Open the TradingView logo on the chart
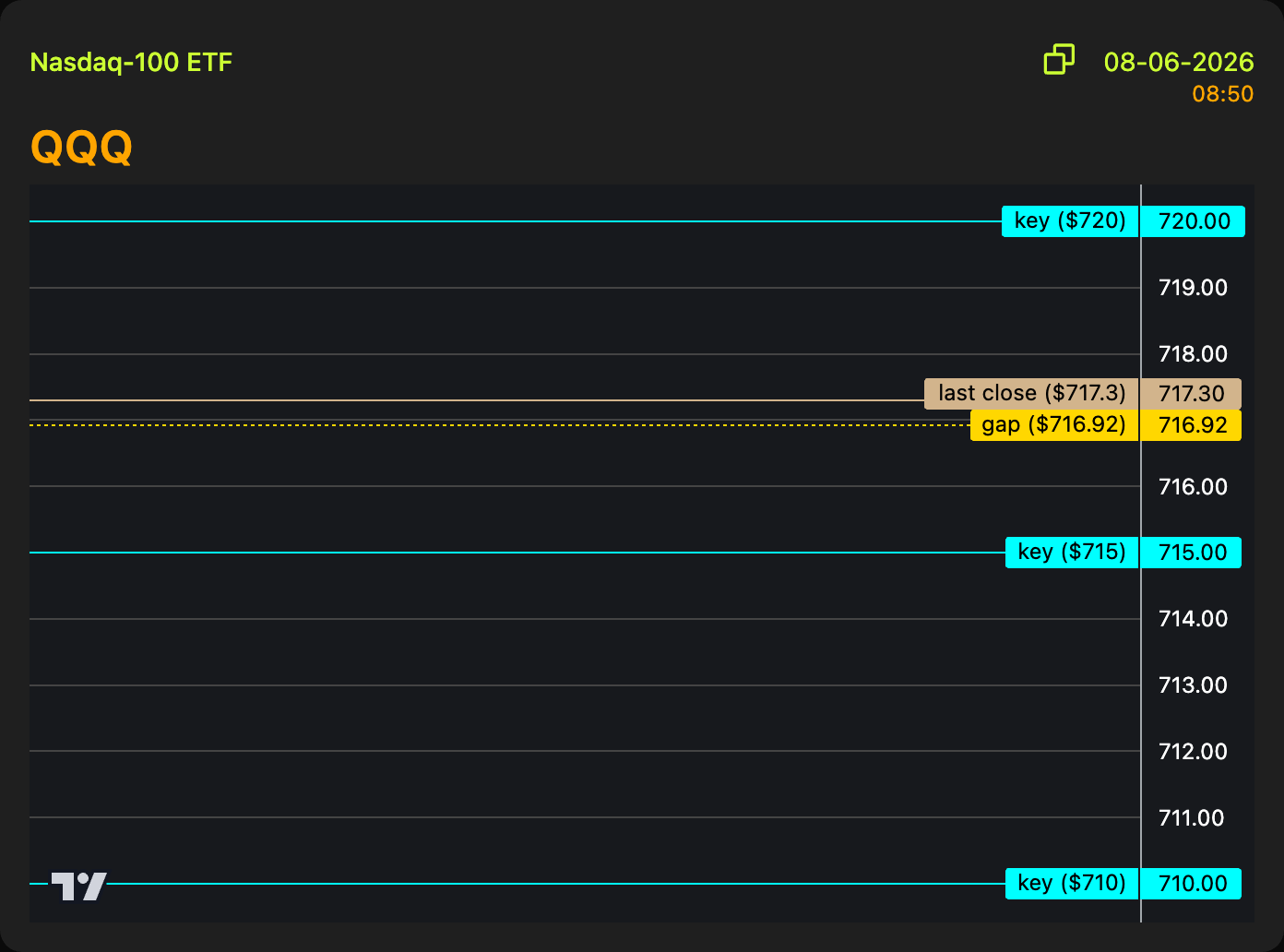1284x952 pixels. pos(78,886)
